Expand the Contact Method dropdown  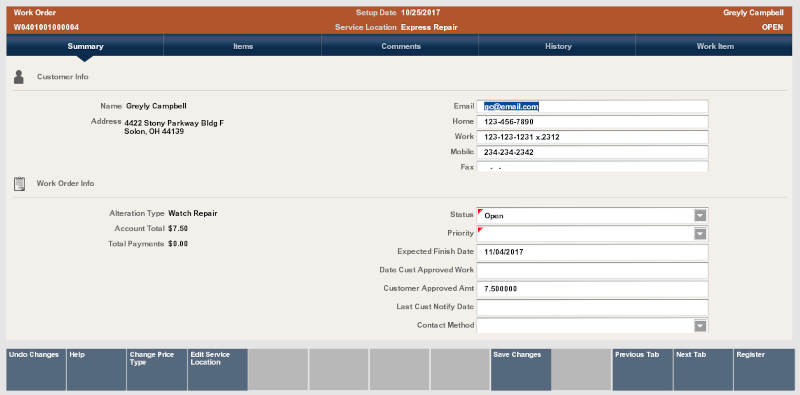(700, 326)
